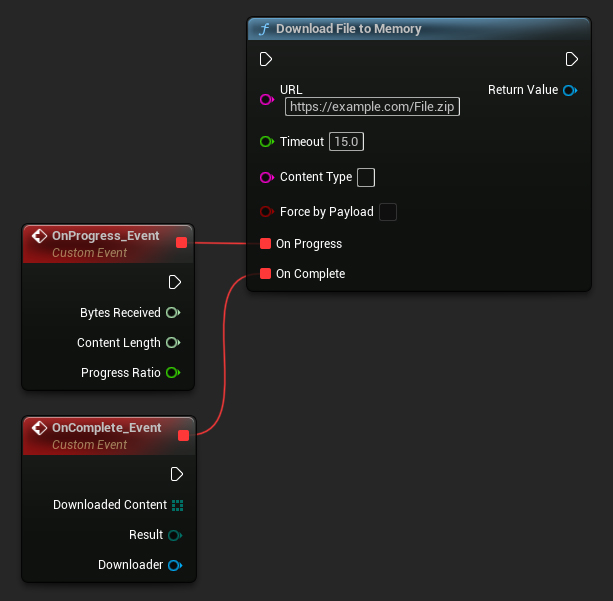Click the Content Type input pin
The height and width of the screenshot is (601, 613).
[266, 177]
